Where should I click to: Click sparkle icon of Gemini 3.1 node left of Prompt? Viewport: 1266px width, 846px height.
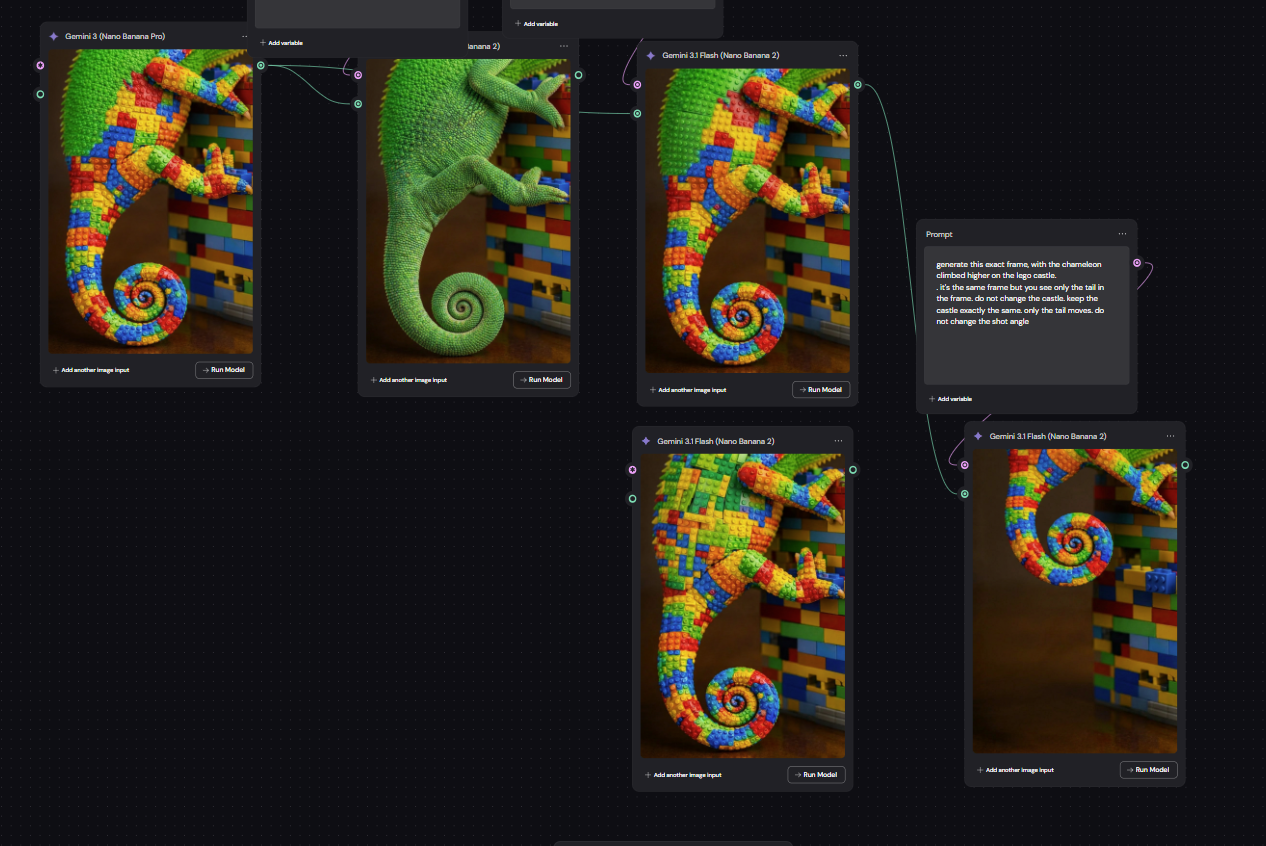click(x=651, y=56)
